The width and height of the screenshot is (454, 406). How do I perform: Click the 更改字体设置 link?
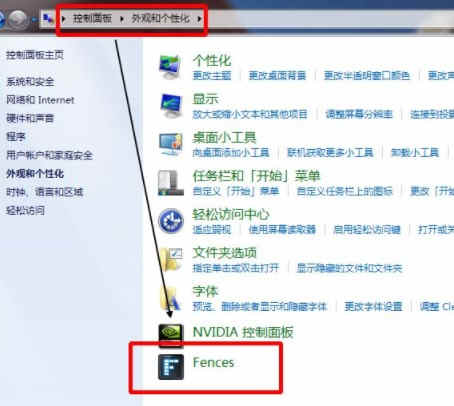373,306
